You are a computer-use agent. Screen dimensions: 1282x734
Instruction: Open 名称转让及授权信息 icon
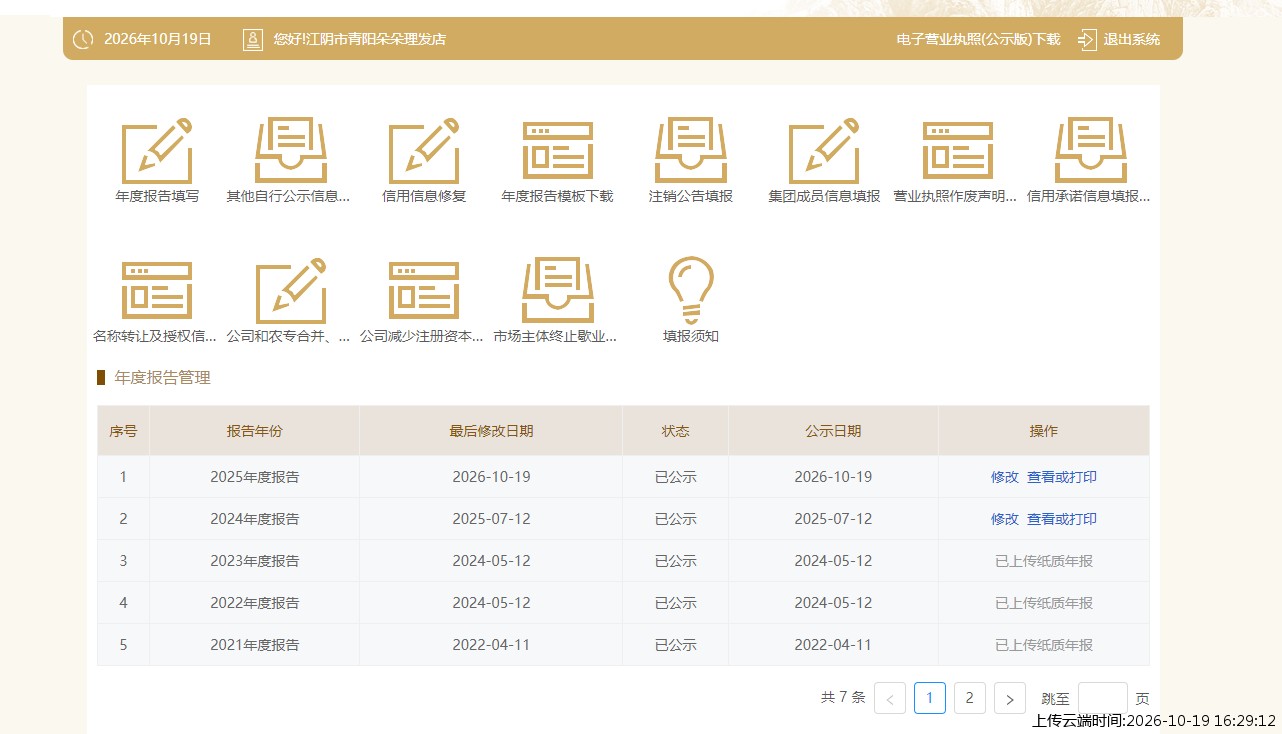[x=156, y=291]
